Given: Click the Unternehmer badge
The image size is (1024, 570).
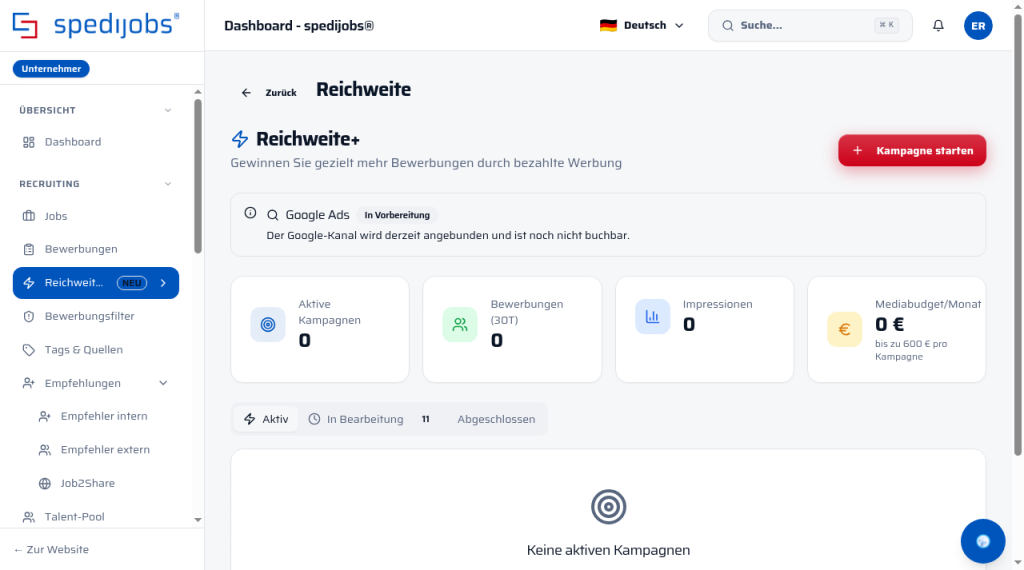Looking at the screenshot, I should [x=51, y=69].
